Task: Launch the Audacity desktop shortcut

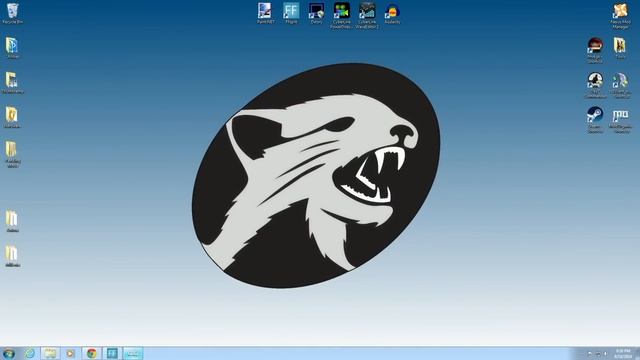Action: click(392, 13)
